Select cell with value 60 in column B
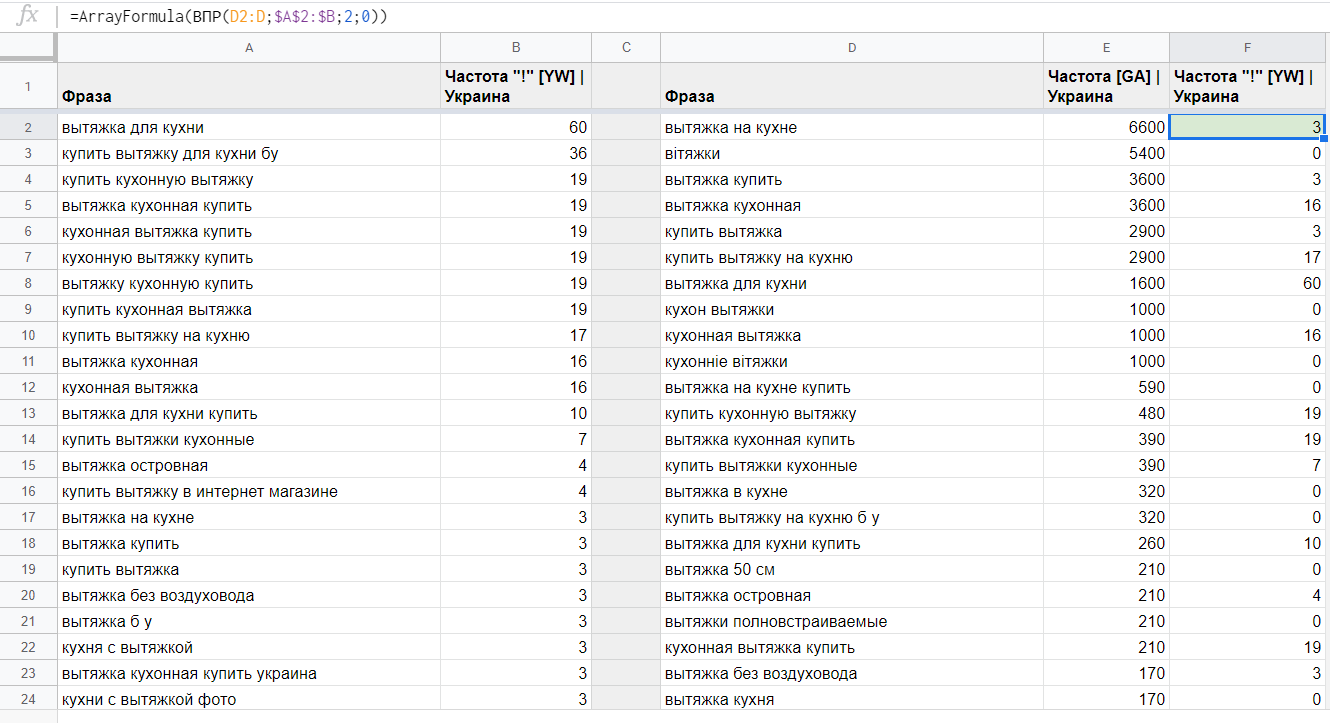 516,128
